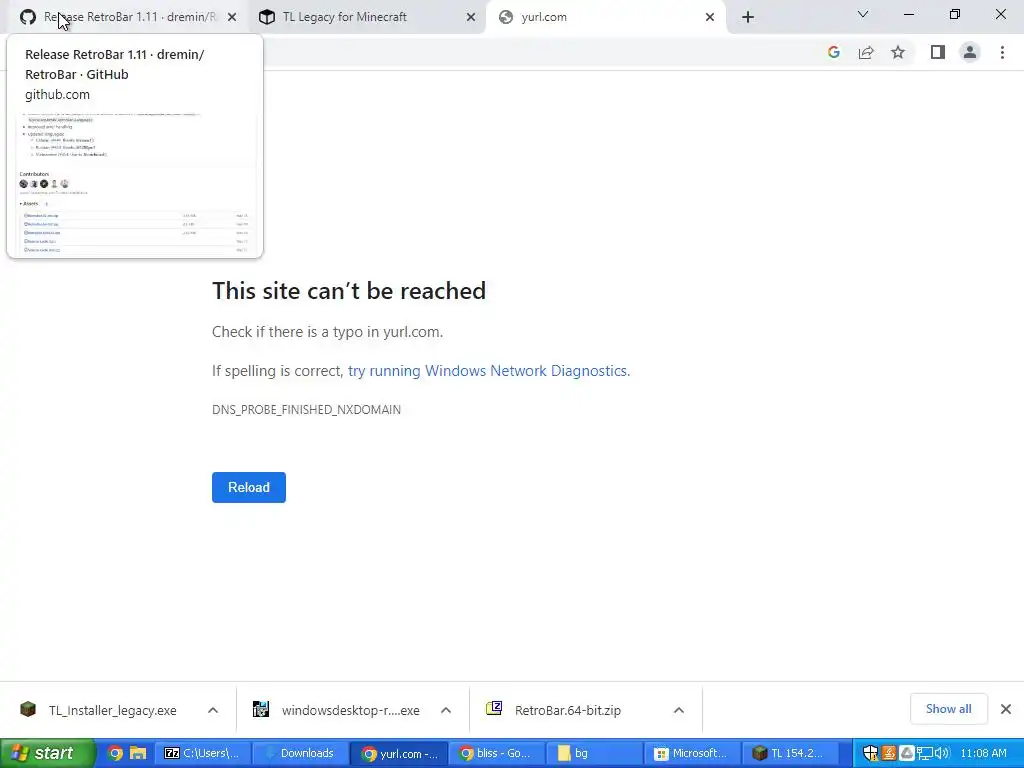Image resolution: width=1024 pixels, height=768 pixels.
Task: Click the 'This site can't be reached' heading
Action: [x=349, y=291]
